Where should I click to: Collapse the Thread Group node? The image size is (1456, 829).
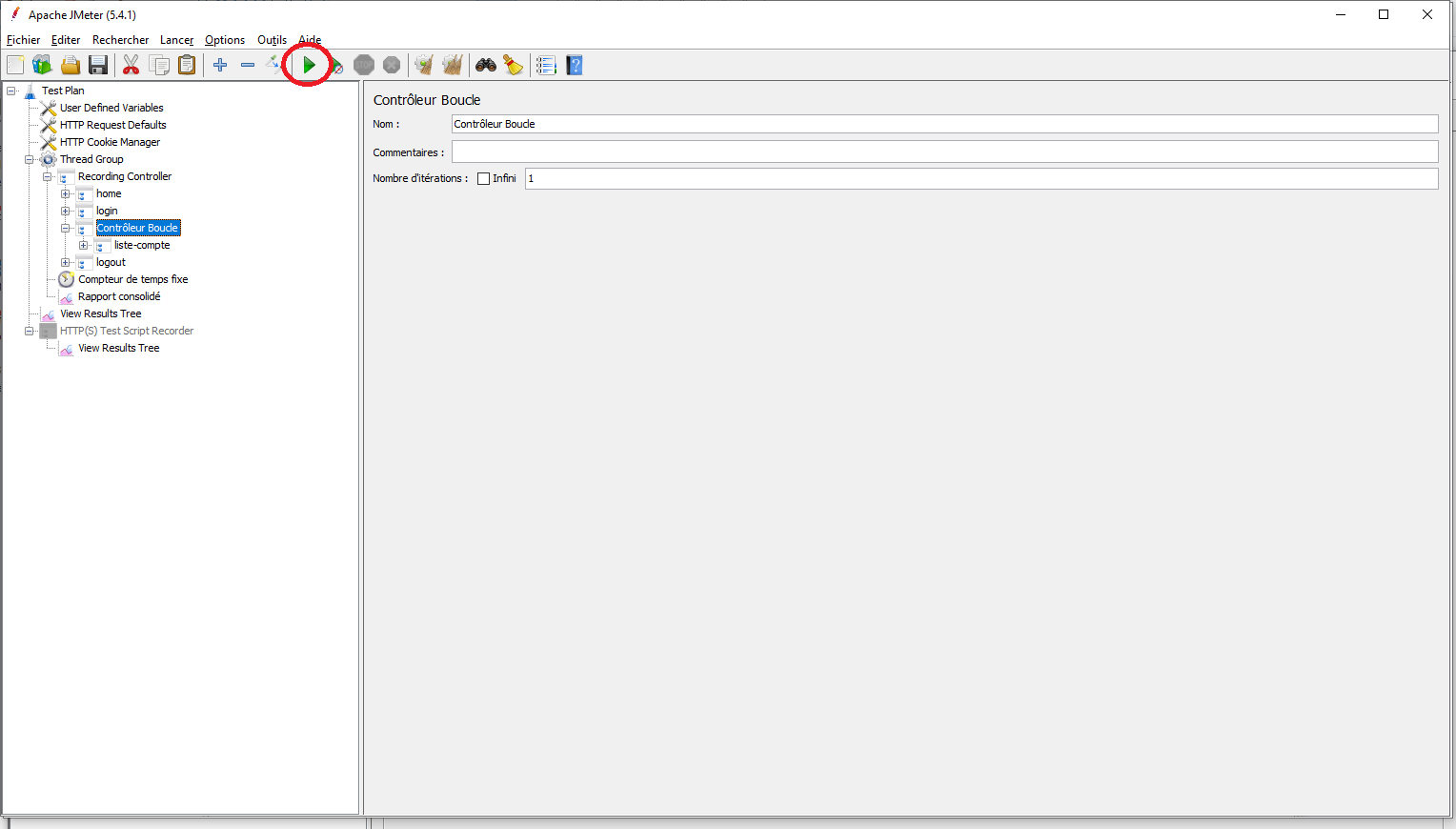point(30,159)
